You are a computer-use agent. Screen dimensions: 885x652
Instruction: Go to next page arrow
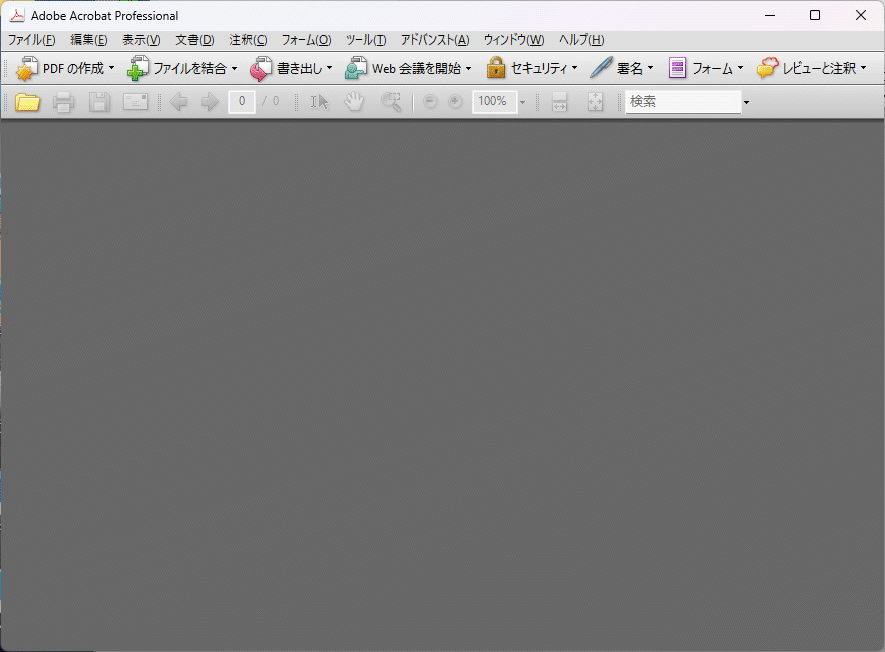pyautogui.click(x=209, y=102)
